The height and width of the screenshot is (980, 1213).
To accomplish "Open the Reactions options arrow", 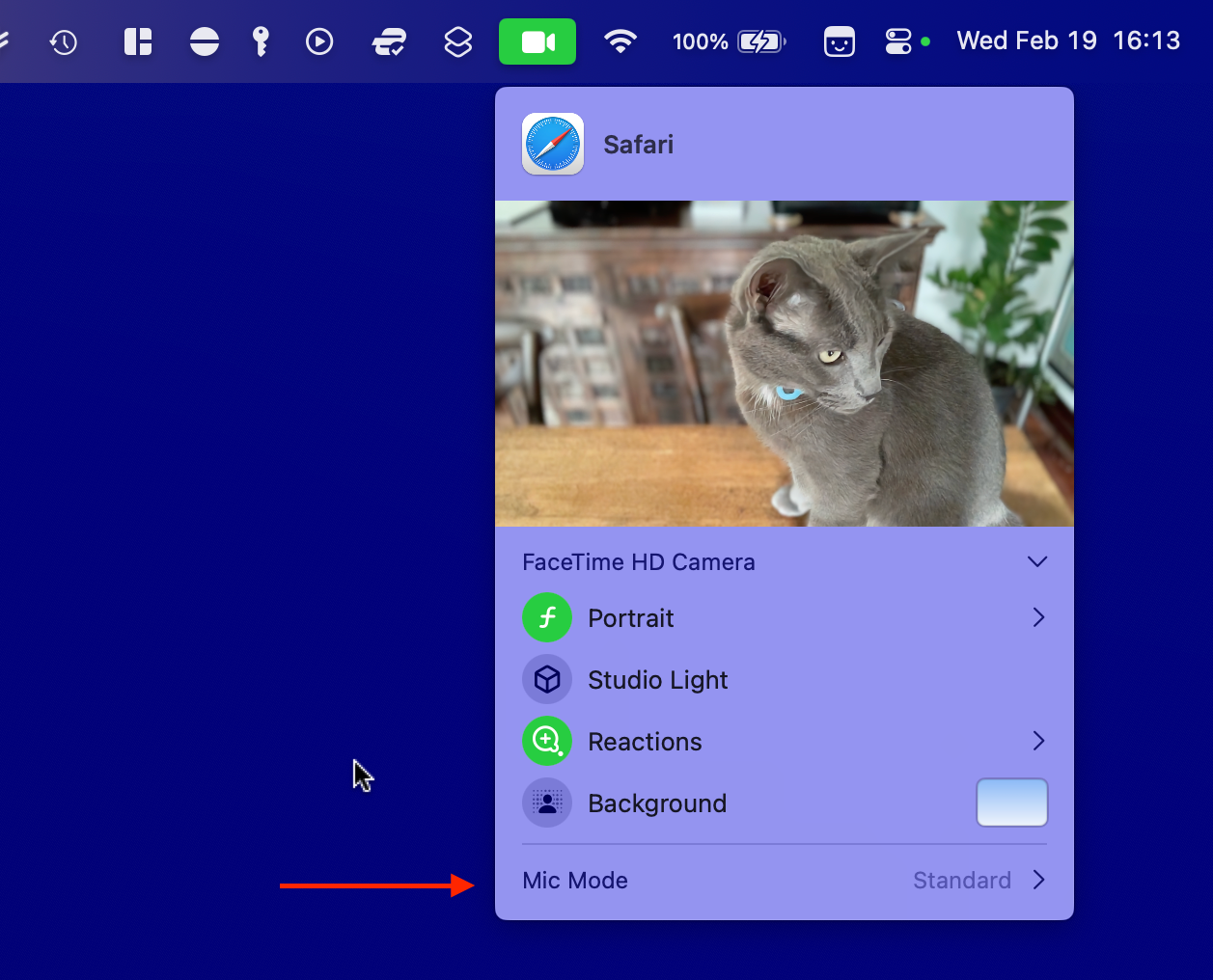I will pyautogui.click(x=1039, y=741).
